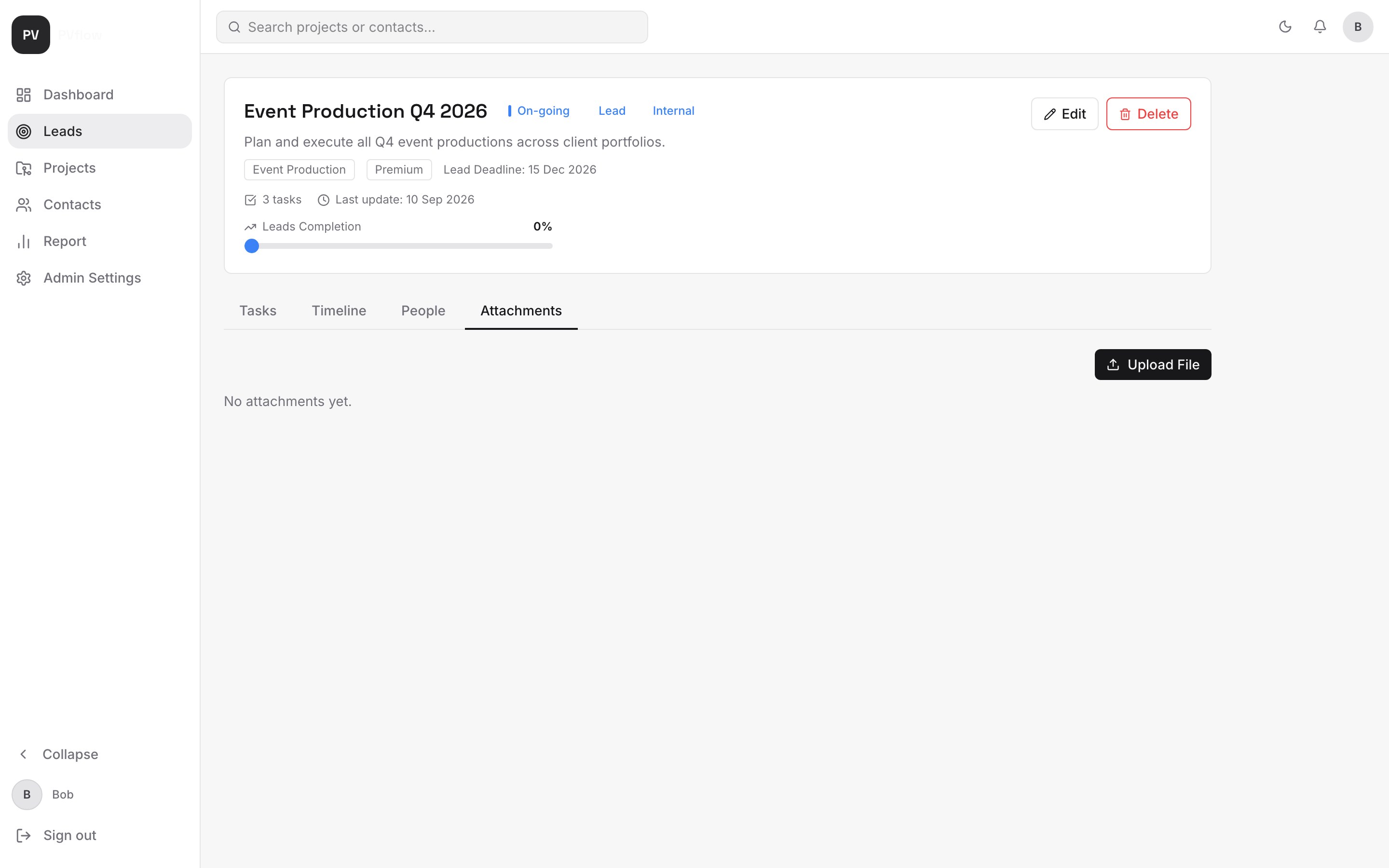Switch to the Tasks tab
Screen dimensions: 1389x868
coord(258,311)
